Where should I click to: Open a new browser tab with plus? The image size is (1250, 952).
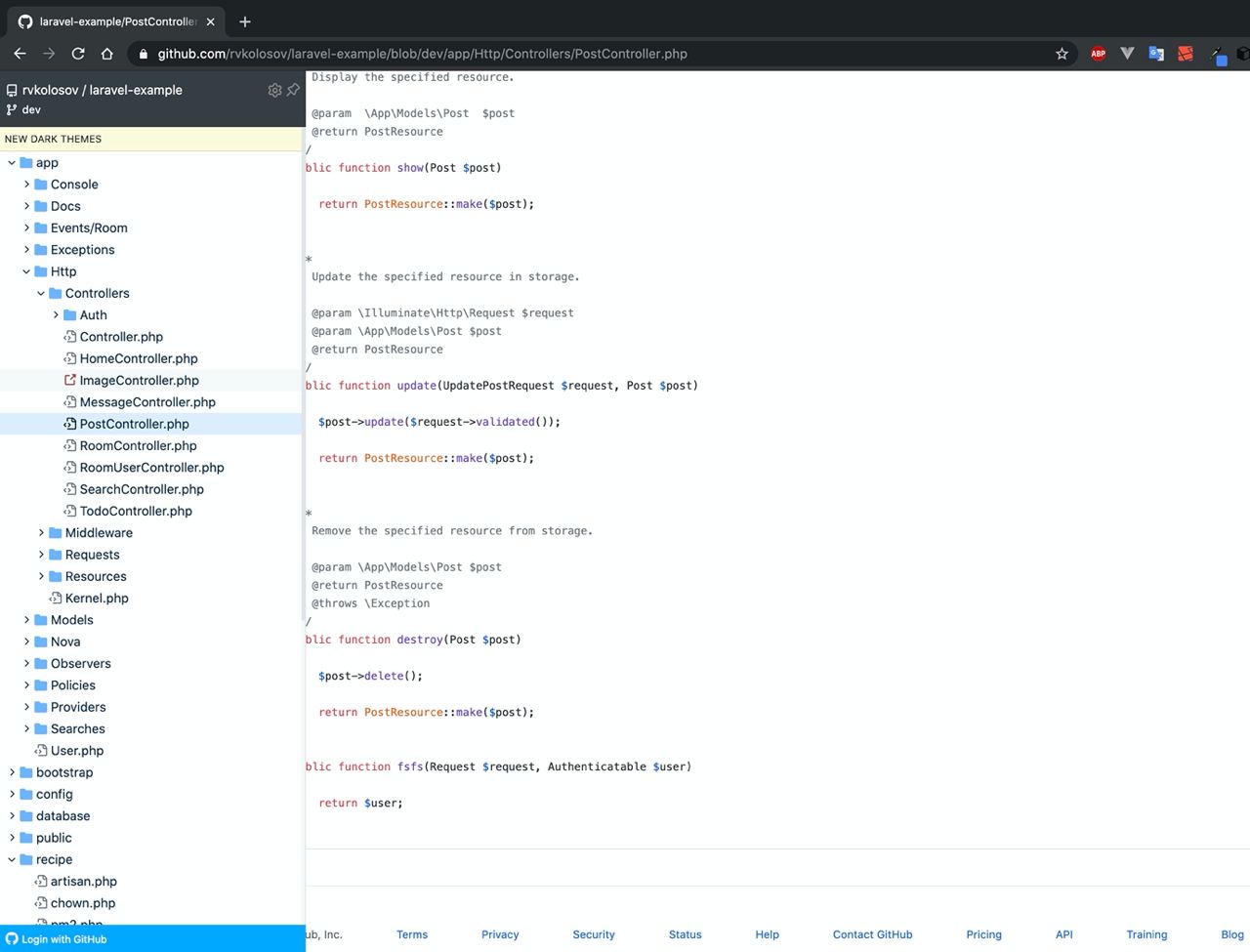click(x=245, y=21)
